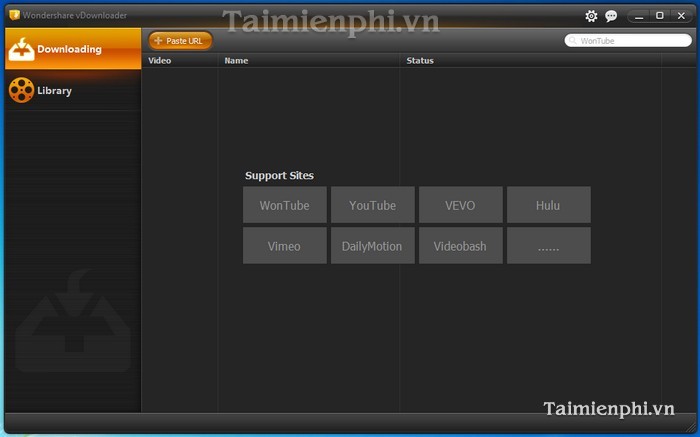The image size is (700, 437).
Task: Open the WonTube support site tile
Action: coord(285,205)
